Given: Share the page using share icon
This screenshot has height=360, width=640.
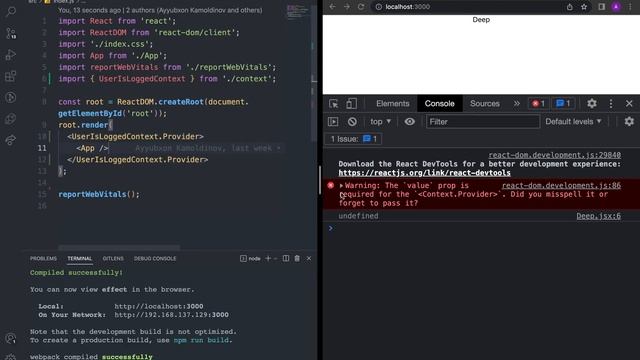Looking at the screenshot, I should (x=569, y=7).
